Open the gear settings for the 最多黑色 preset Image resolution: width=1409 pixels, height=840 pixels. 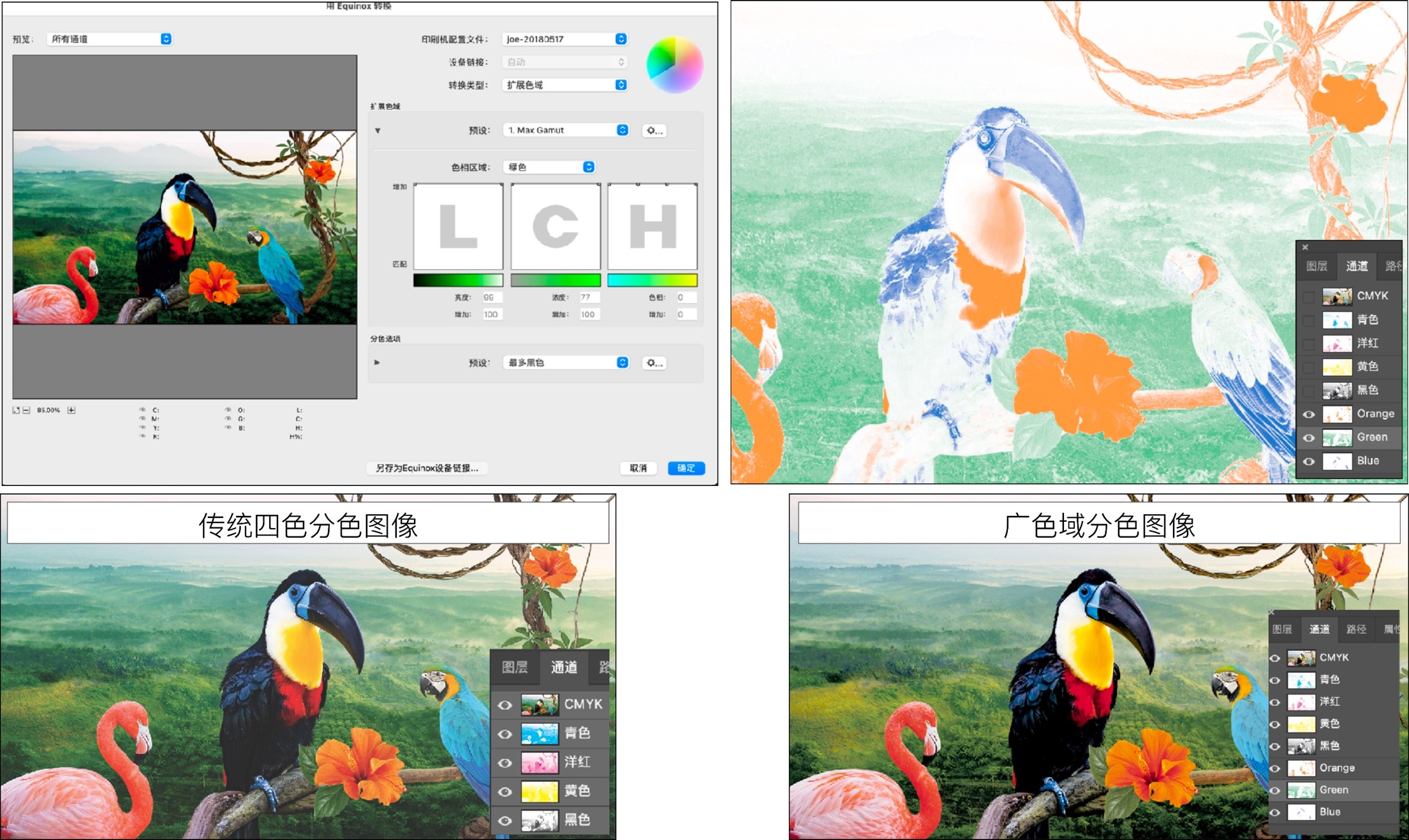[x=654, y=363]
